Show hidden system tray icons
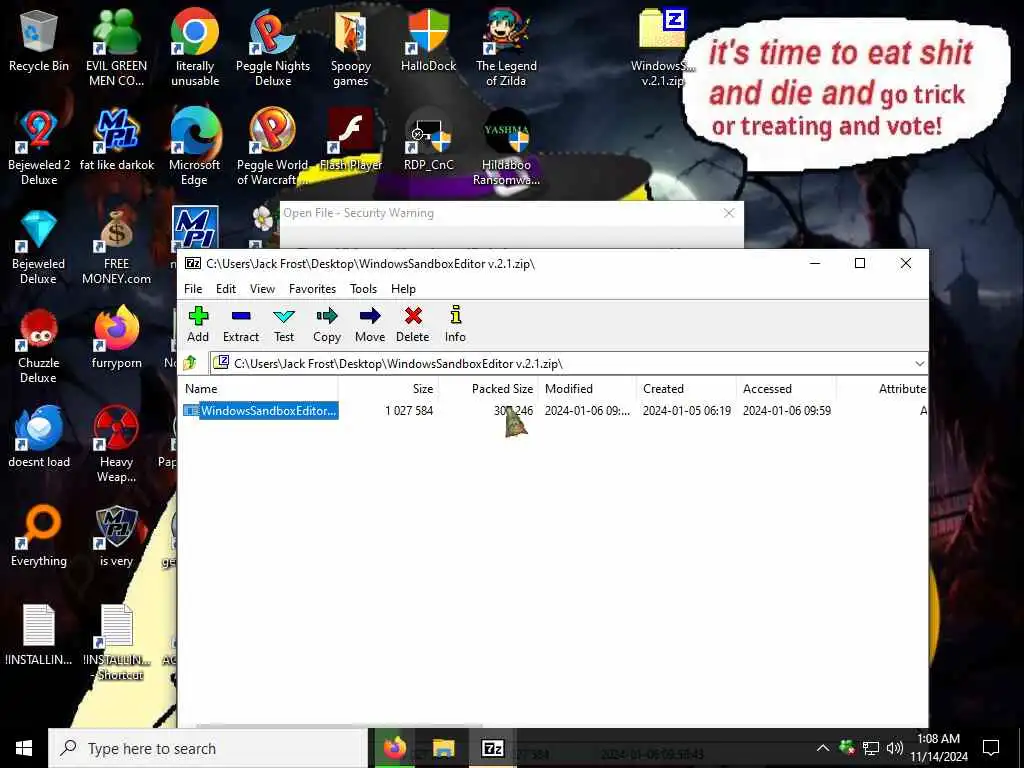The width and height of the screenshot is (1024, 768). [x=823, y=748]
